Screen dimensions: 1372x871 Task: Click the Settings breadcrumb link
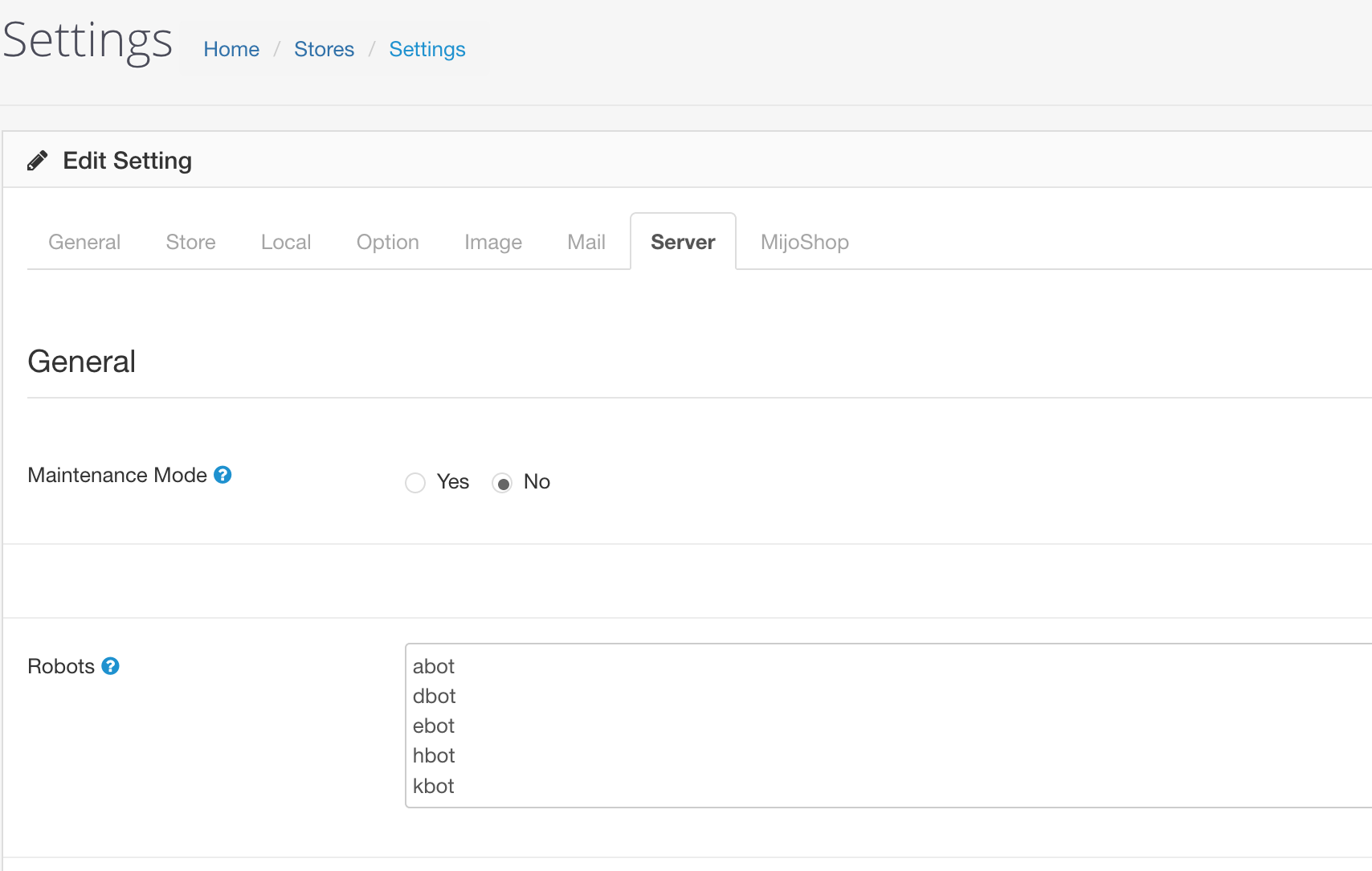[x=427, y=49]
